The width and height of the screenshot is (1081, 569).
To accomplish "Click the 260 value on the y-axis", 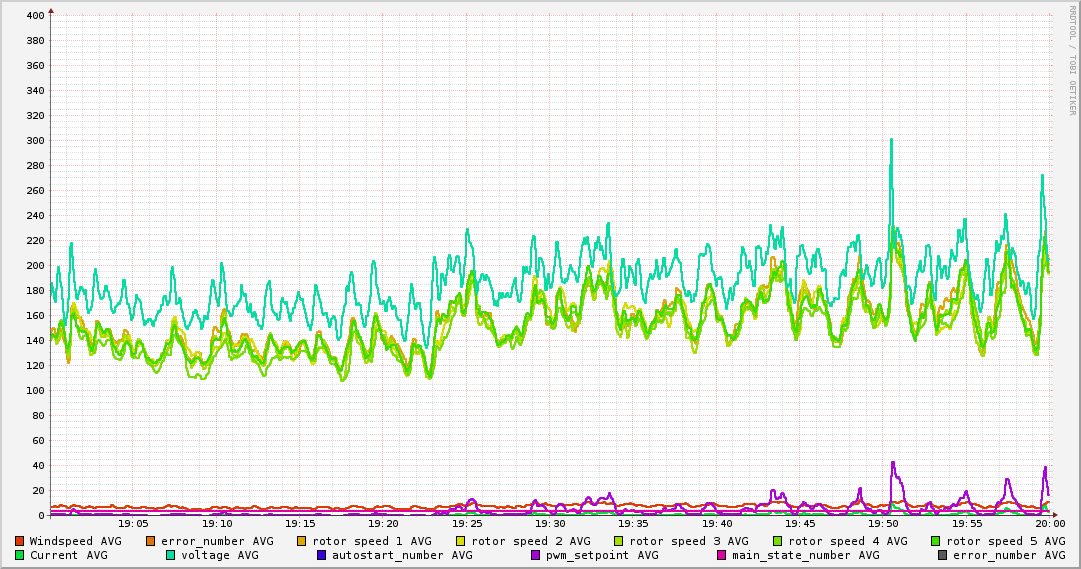I will (35, 190).
